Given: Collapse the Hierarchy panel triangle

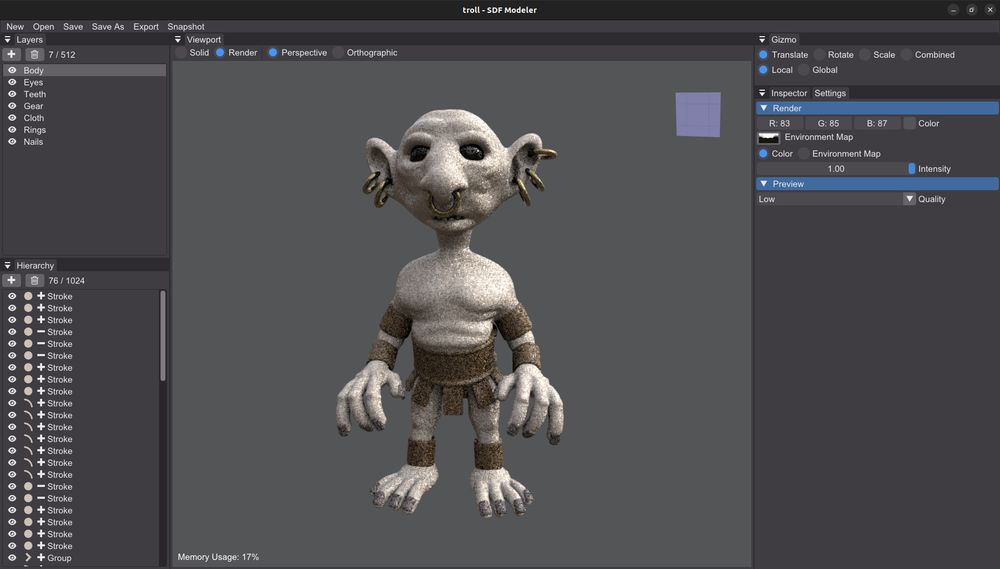Looking at the screenshot, I should click(8, 265).
